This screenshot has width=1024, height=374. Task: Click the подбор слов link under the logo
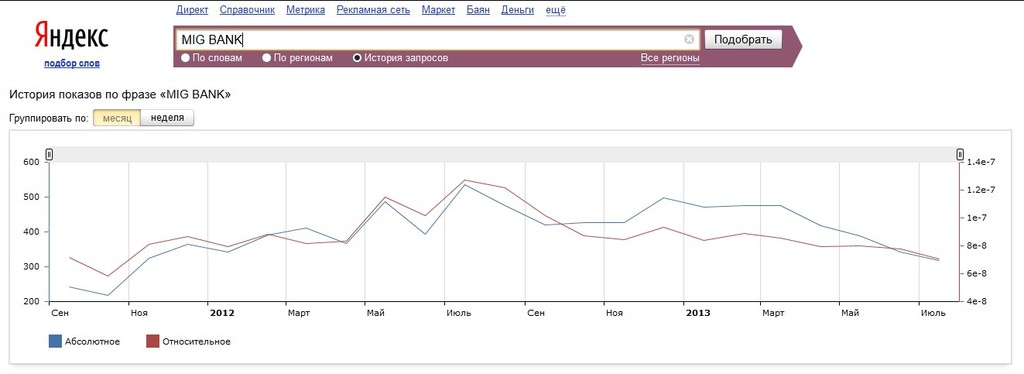72,63
